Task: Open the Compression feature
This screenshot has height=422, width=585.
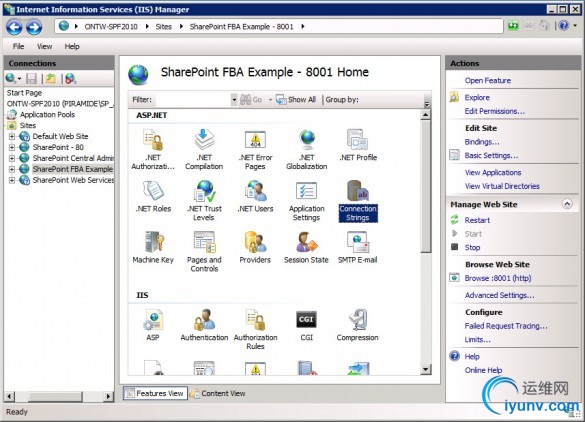Action: (x=358, y=325)
